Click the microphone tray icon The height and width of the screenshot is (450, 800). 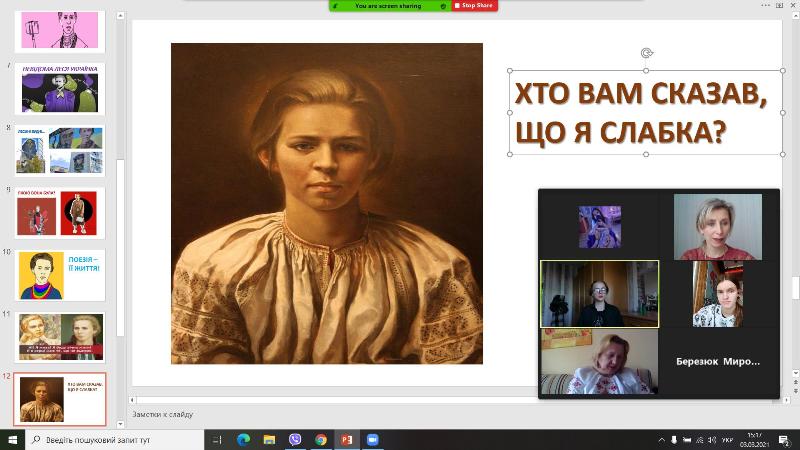click(x=674, y=440)
